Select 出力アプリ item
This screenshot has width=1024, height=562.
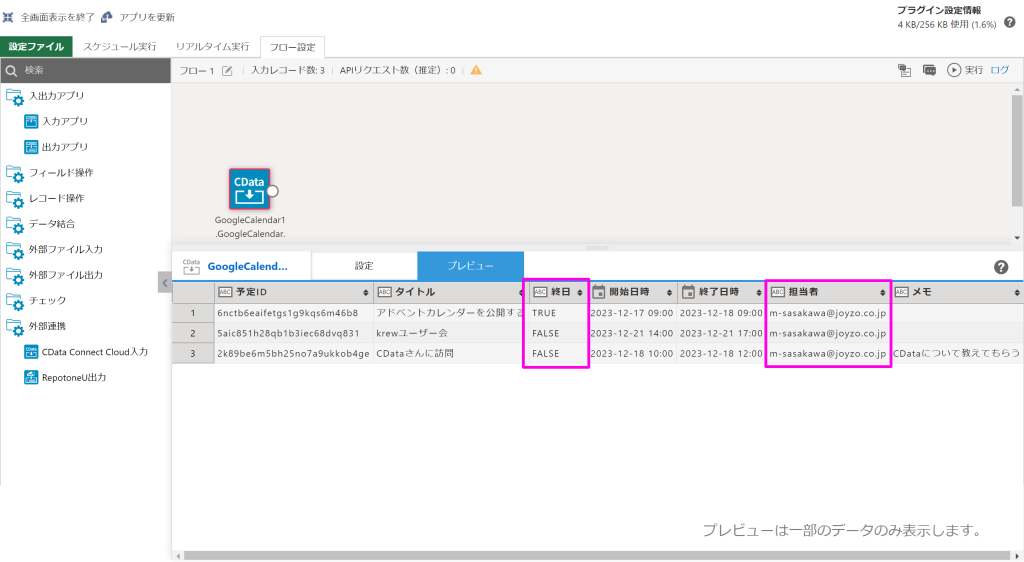coord(56,147)
